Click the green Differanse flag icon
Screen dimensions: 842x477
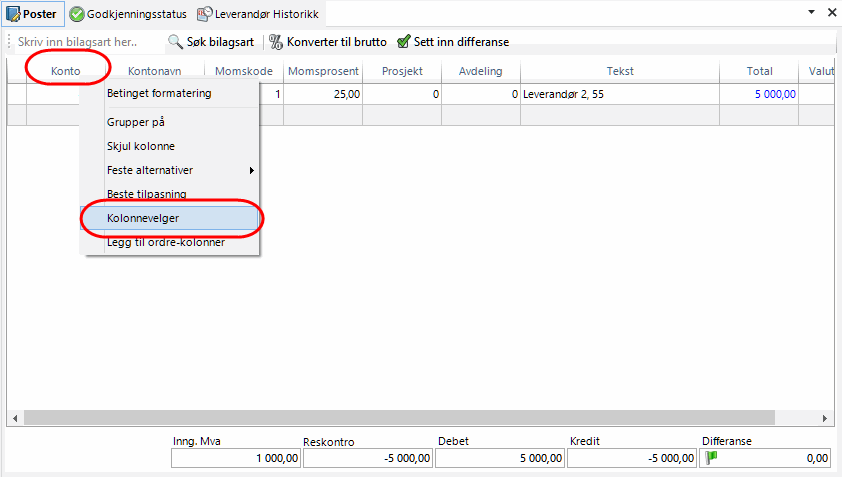point(712,457)
